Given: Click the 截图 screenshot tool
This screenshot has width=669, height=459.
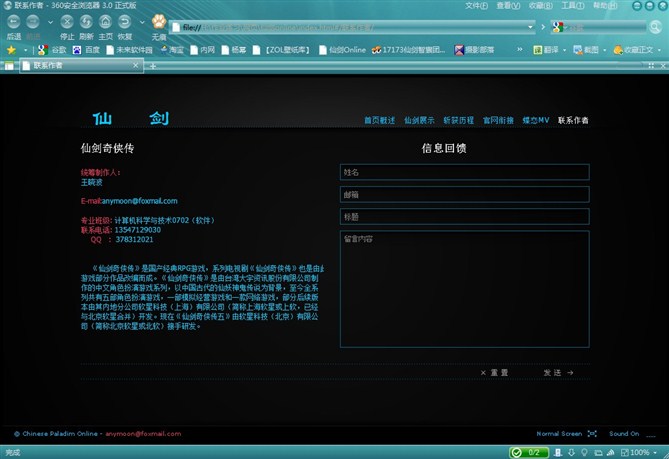Looking at the screenshot, I should pyautogui.click(x=586, y=50).
